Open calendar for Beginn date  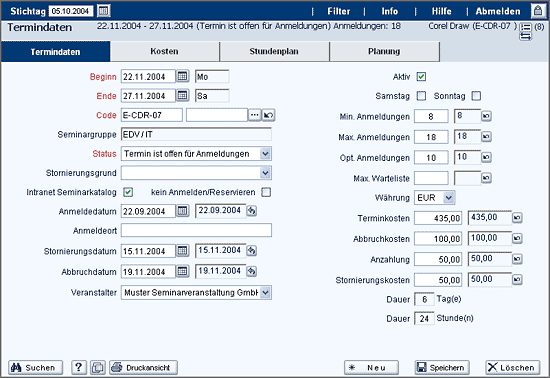point(182,76)
